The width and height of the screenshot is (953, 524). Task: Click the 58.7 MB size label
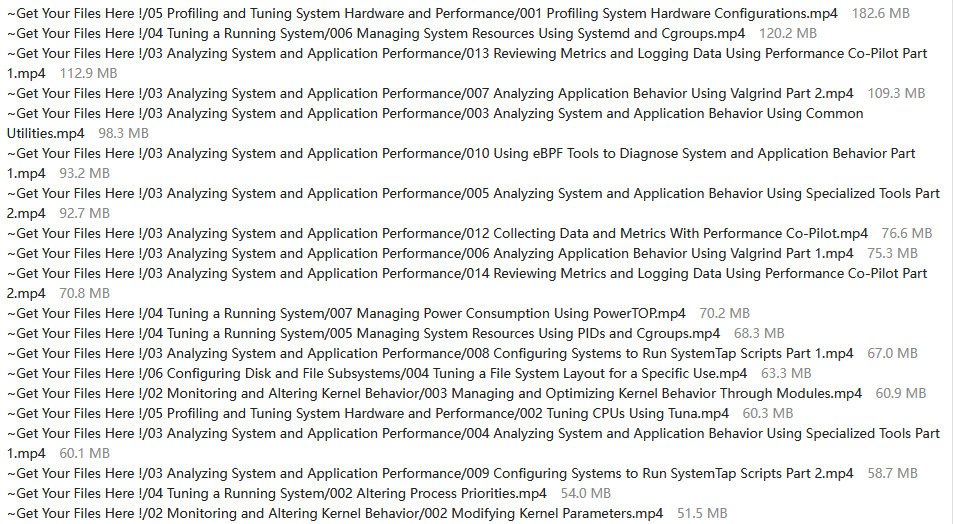[892, 474]
